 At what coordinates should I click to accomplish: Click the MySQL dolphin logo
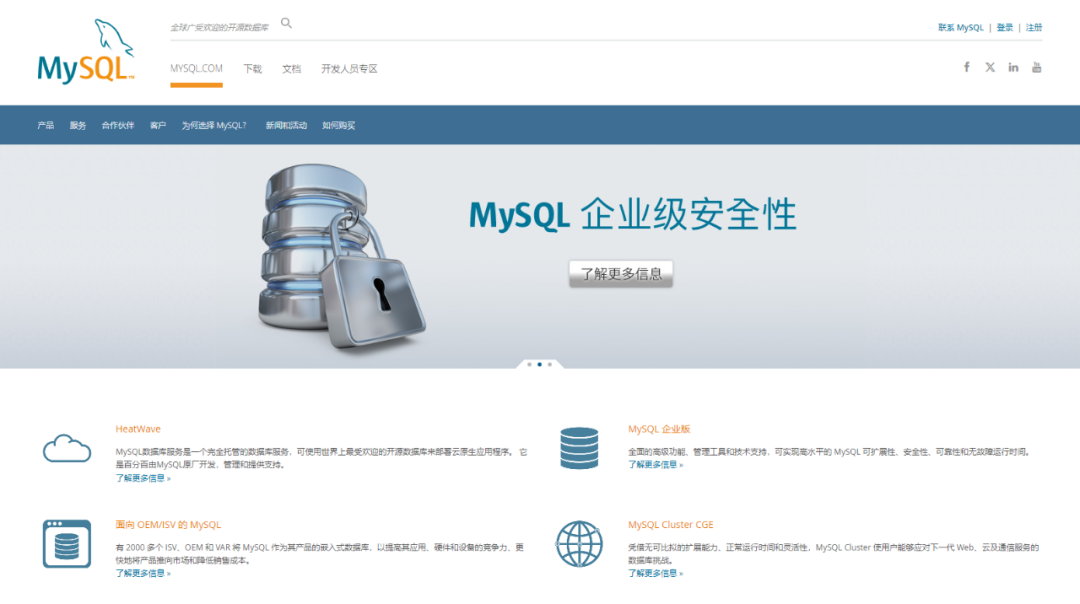coord(85,52)
